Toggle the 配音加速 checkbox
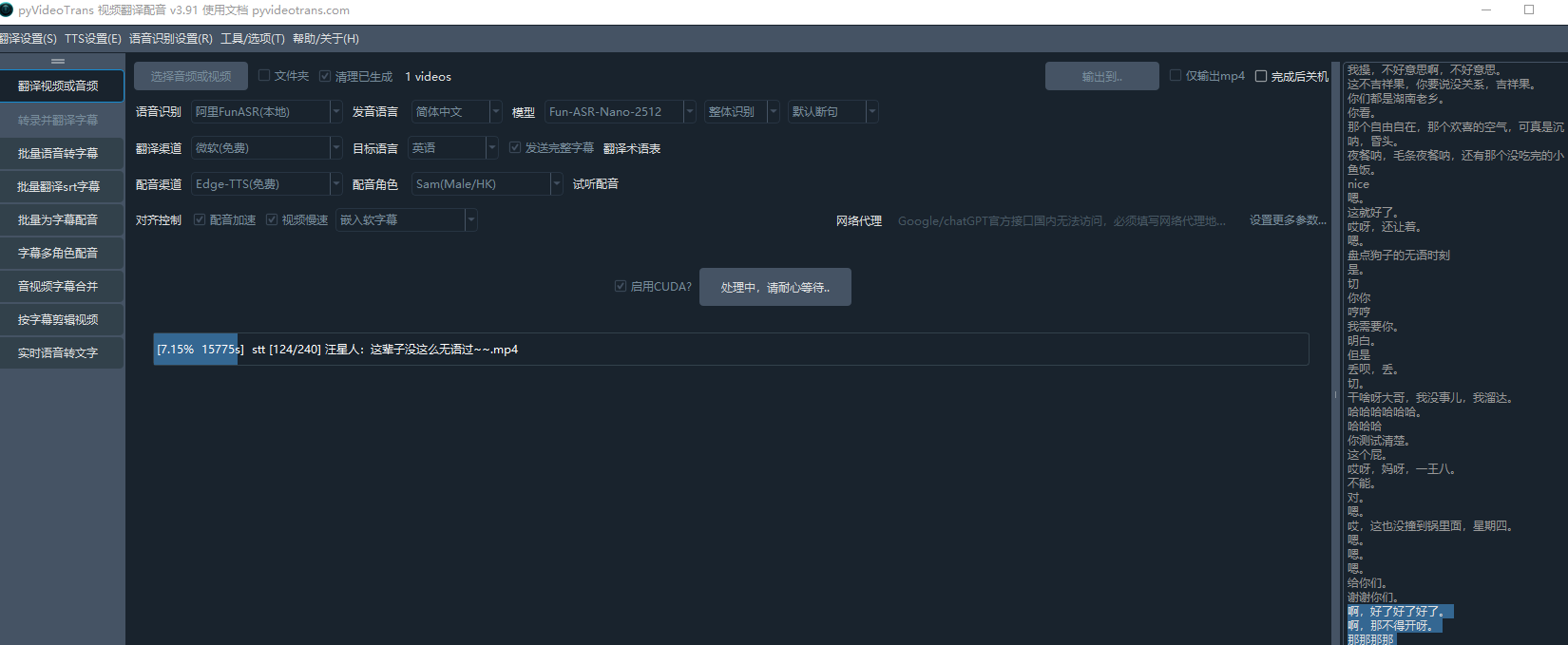This screenshot has width=1568, height=645. pyautogui.click(x=200, y=219)
